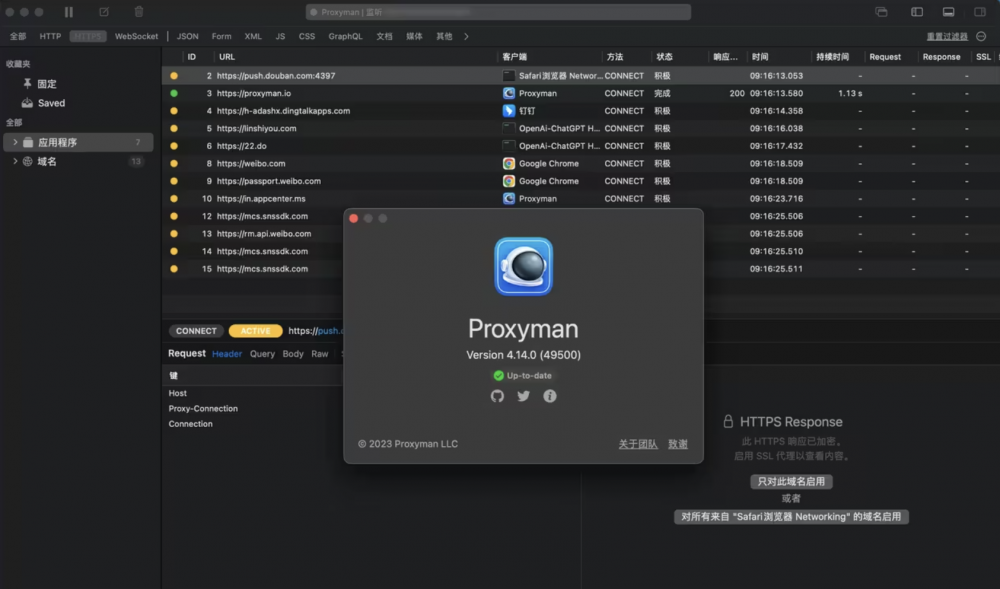Switch to the Request Query tab
Image resolution: width=1000 pixels, height=589 pixels.
(262, 354)
